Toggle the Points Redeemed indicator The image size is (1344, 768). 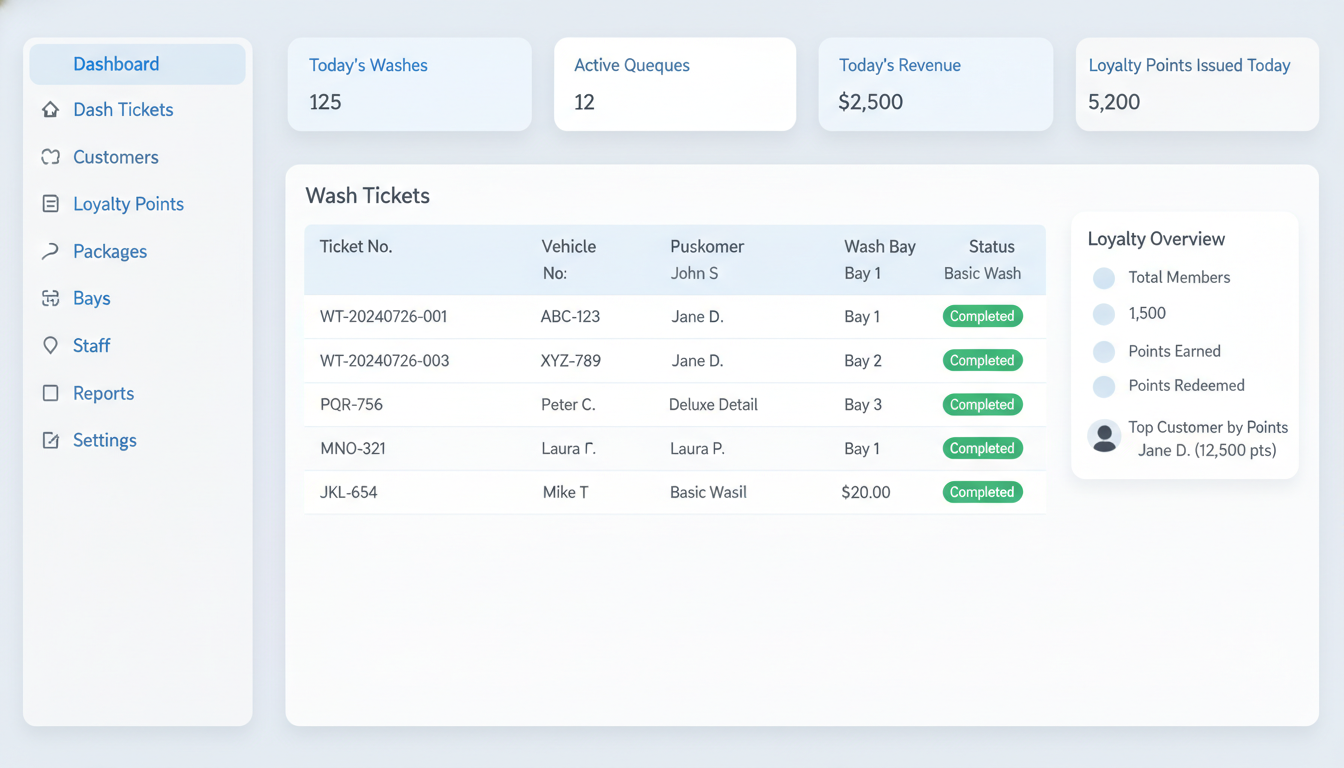pyautogui.click(x=1104, y=386)
